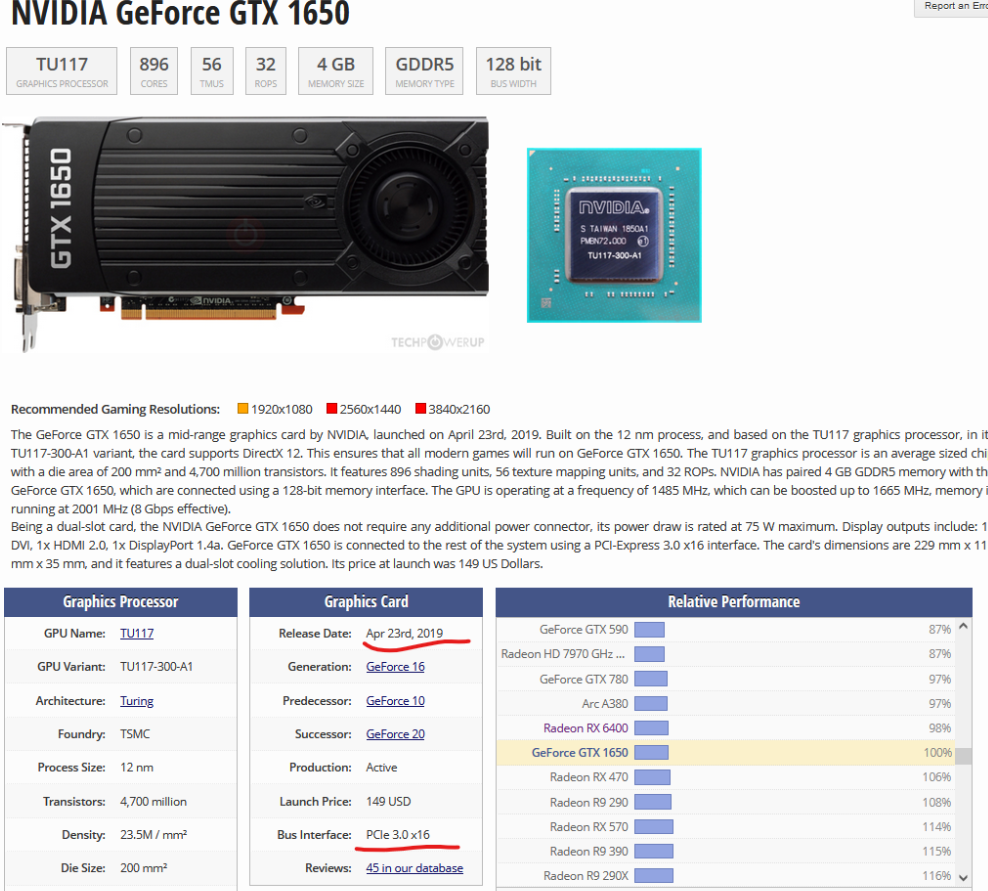Click the TU117 GPU chip image
This screenshot has width=988, height=891.
(614, 235)
